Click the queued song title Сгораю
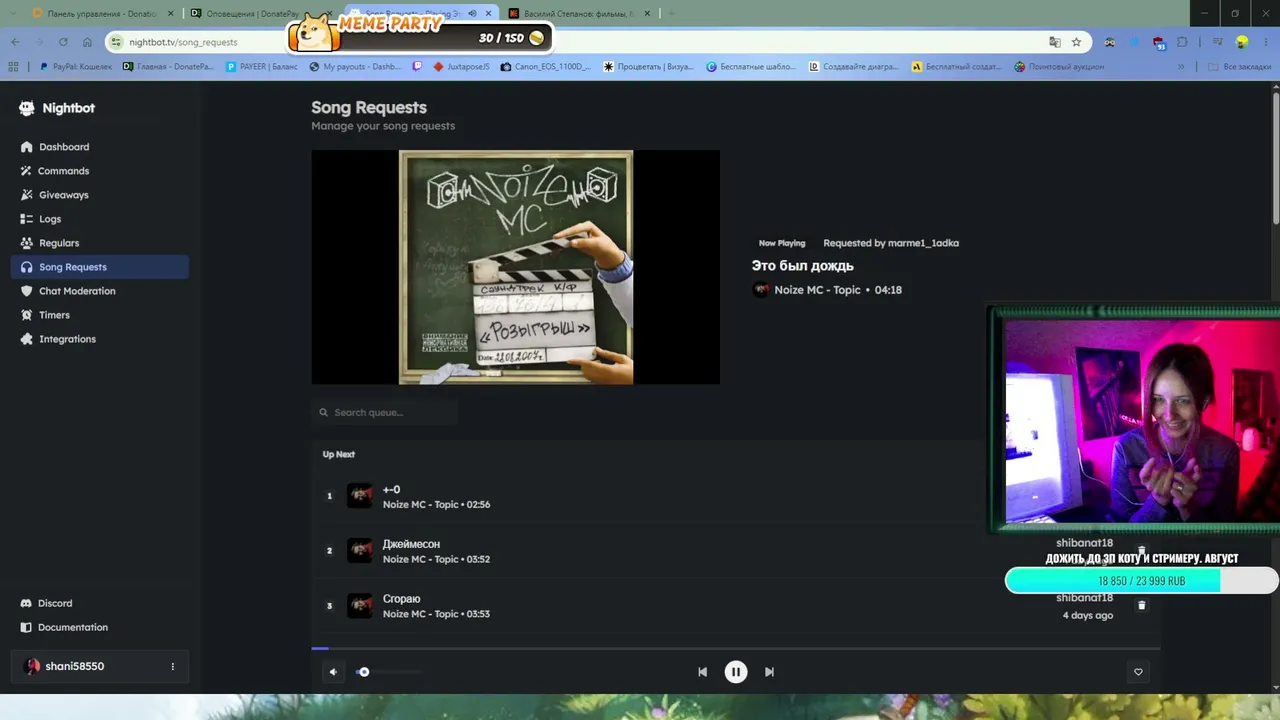The image size is (1280, 720). 401,599
